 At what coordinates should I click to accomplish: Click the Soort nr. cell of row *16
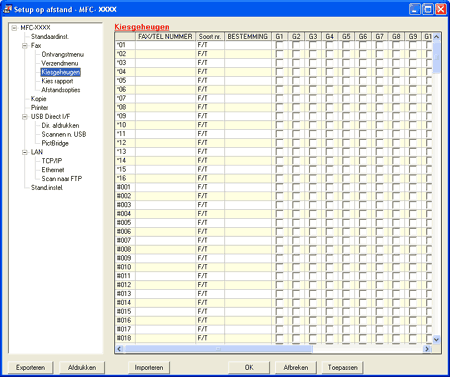point(210,178)
